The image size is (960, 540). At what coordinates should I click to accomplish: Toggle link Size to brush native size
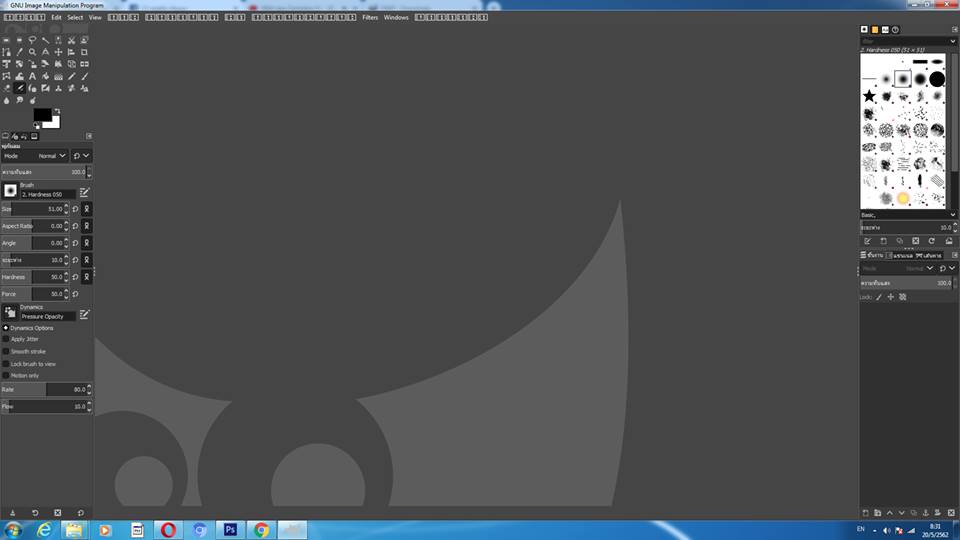click(x=86, y=209)
